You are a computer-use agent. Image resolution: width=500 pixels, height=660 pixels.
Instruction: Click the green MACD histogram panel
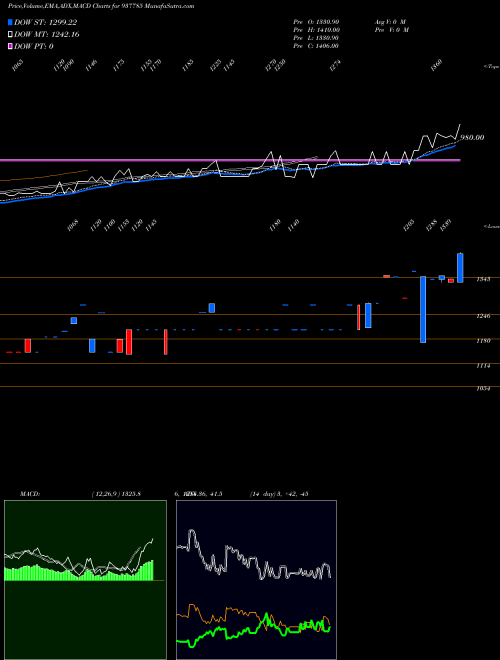(85, 580)
